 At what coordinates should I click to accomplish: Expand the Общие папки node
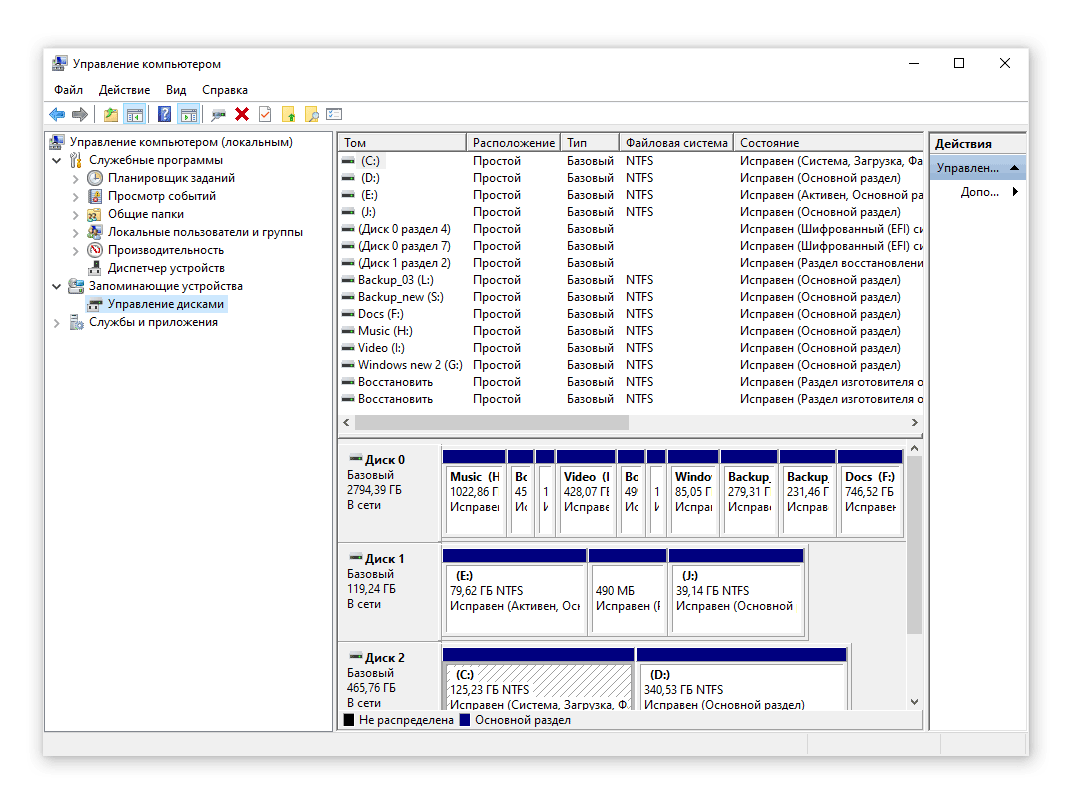(76, 214)
